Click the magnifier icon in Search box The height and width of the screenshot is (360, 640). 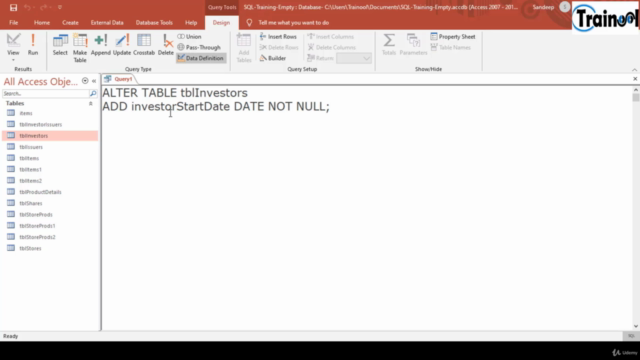(x=93, y=93)
